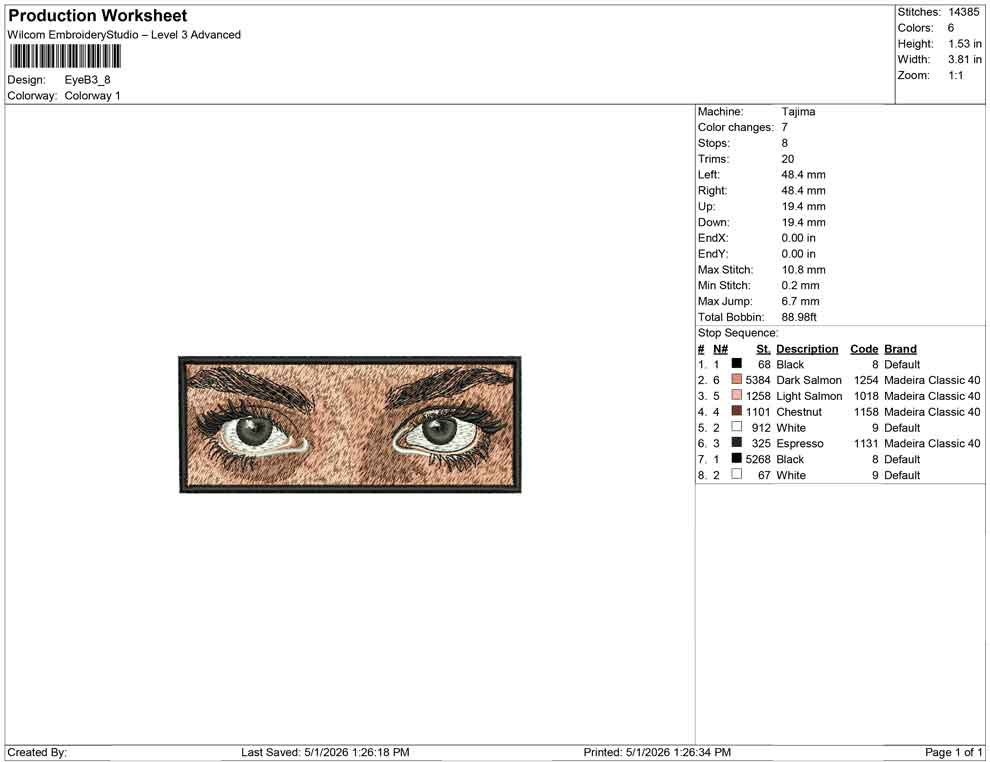Click the stitch count '5384'
This screenshot has width=990, height=762.
click(x=758, y=380)
